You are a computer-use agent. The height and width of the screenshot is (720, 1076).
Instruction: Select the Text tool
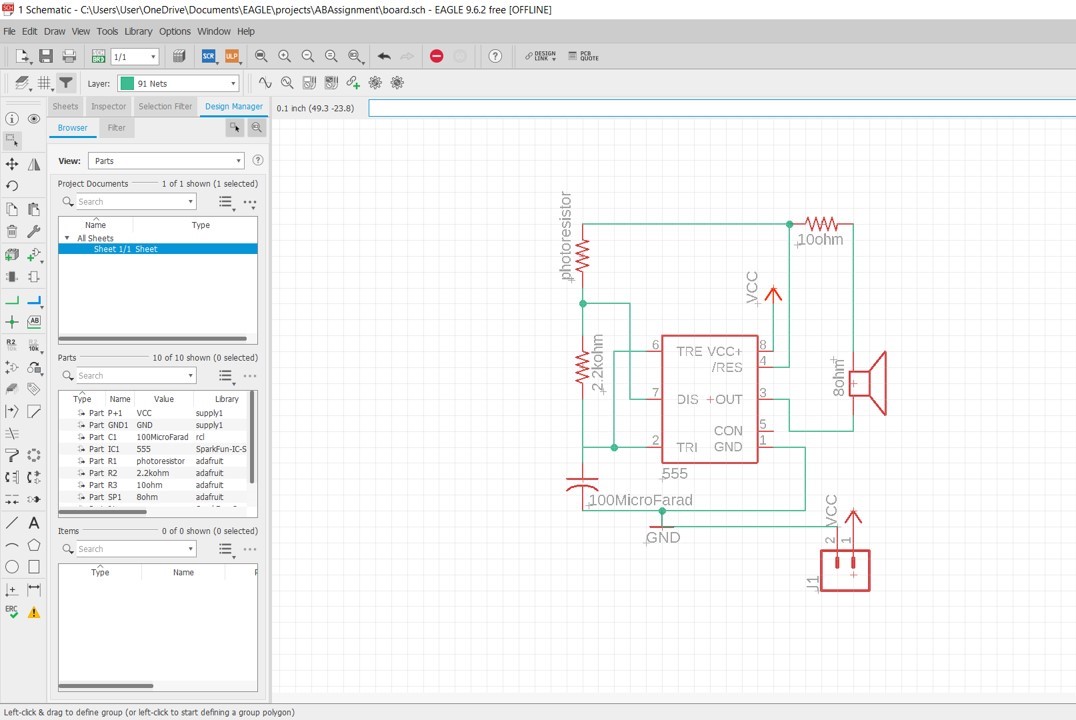pyautogui.click(x=34, y=523)
